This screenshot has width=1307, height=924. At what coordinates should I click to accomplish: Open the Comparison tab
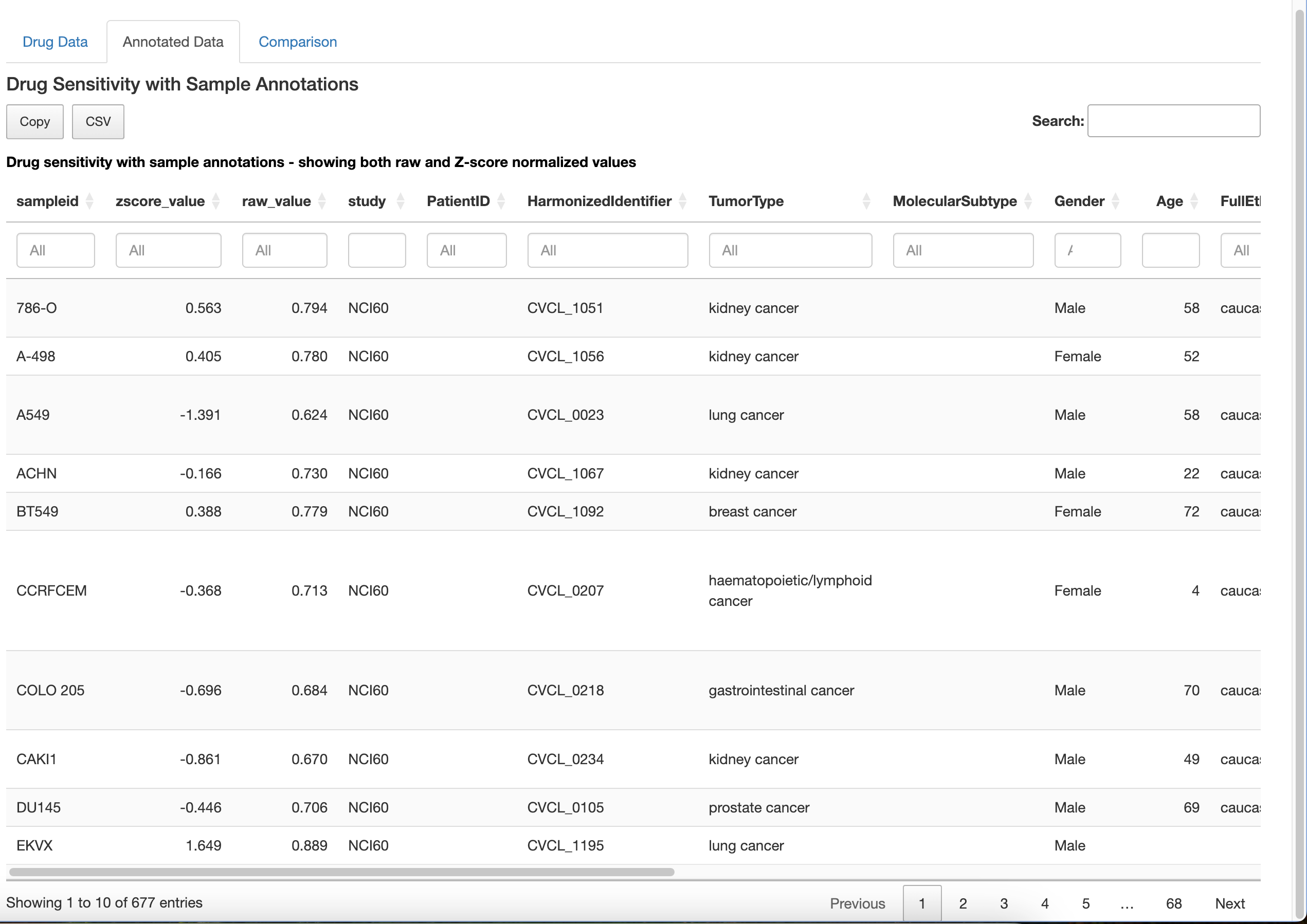point(297,42)
